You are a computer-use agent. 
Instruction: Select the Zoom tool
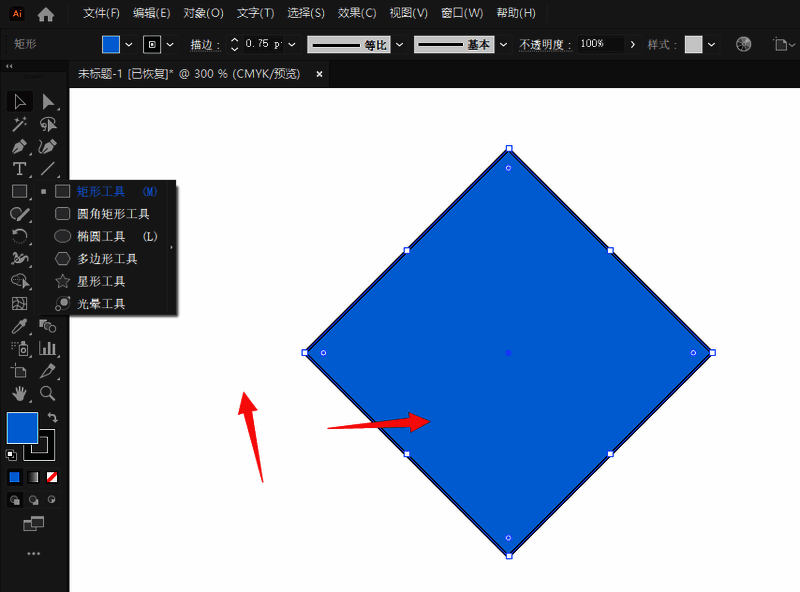47,393
